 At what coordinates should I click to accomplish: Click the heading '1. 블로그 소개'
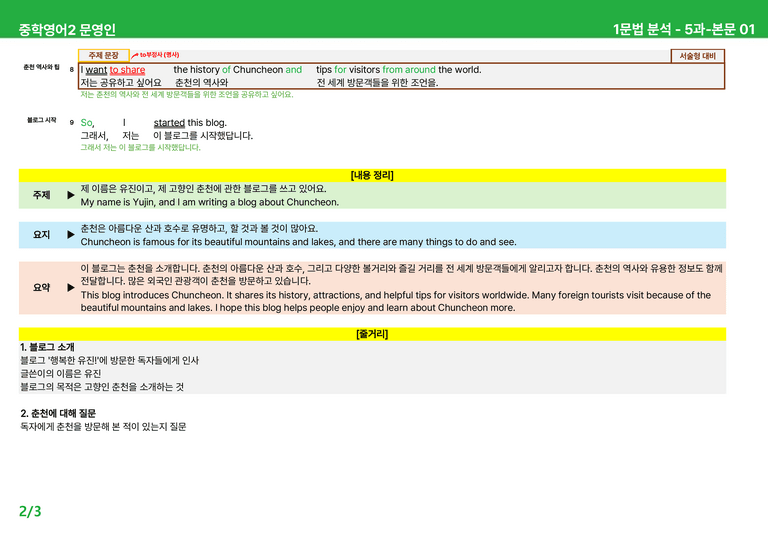pyautogui.click(x=47, y=347)
